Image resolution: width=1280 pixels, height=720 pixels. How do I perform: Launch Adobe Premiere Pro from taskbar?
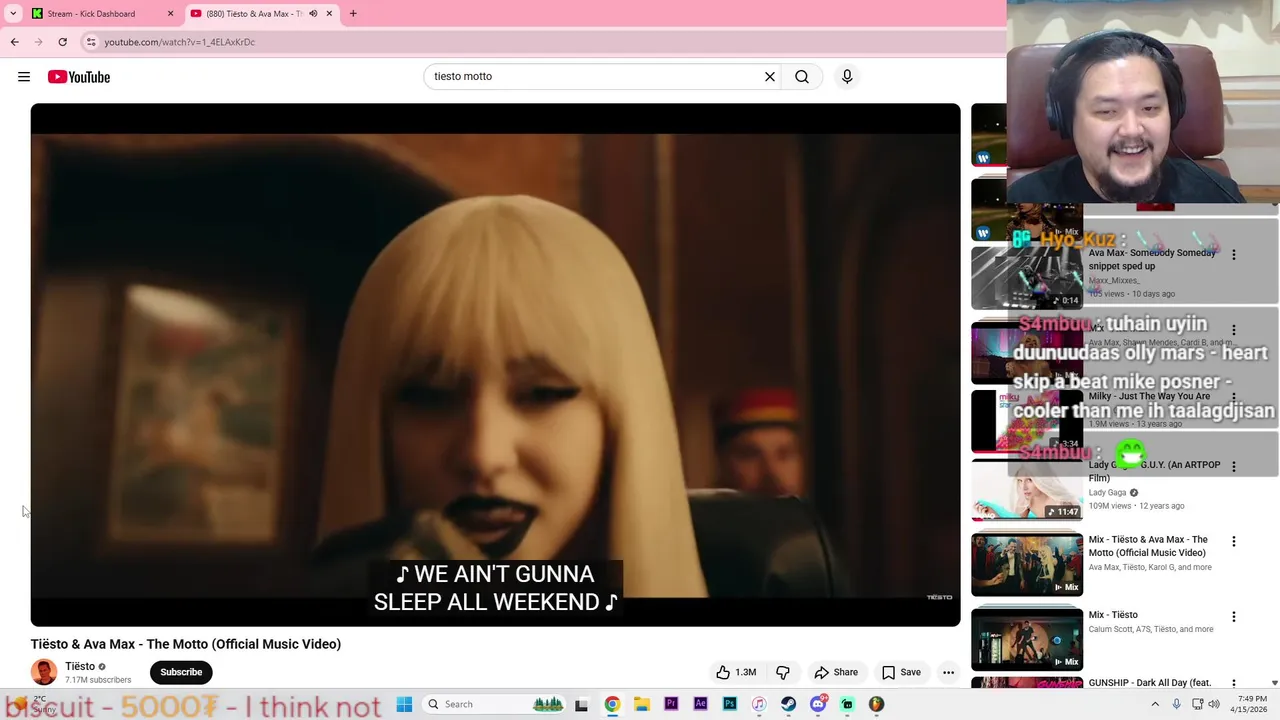tap(671, 704)
